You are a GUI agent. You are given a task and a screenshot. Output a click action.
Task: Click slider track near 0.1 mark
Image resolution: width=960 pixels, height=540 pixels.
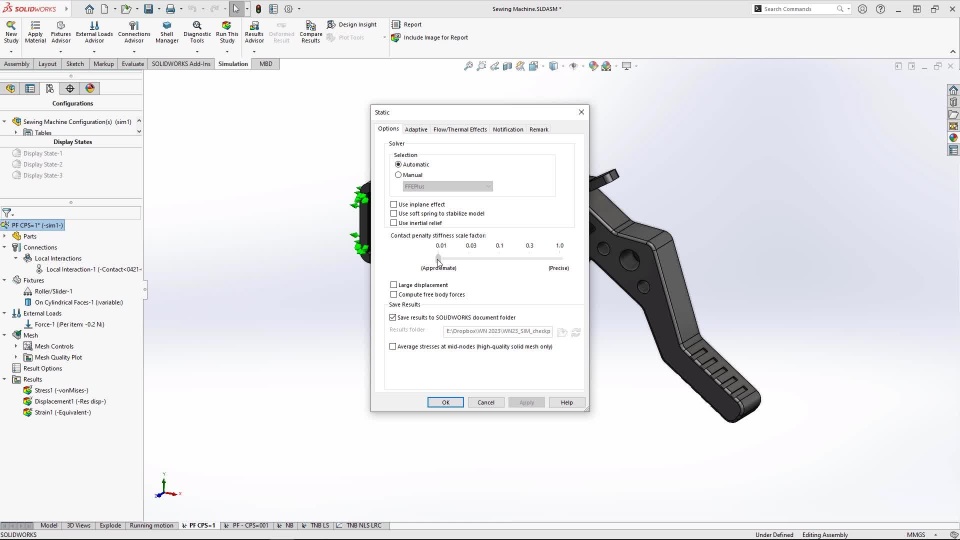[x=500, y=258]
